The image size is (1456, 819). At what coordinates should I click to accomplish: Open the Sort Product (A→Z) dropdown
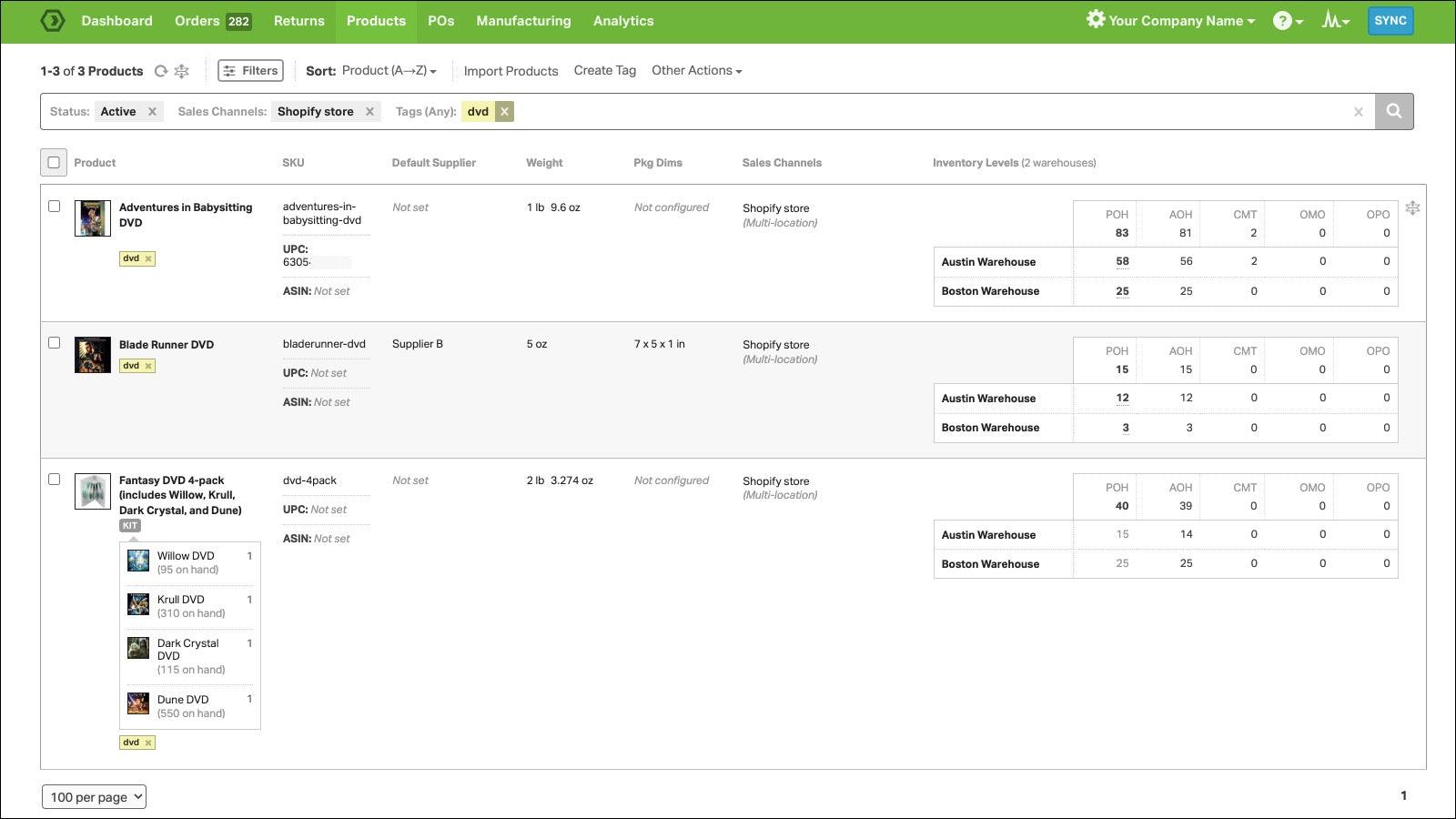coord(389,70)
